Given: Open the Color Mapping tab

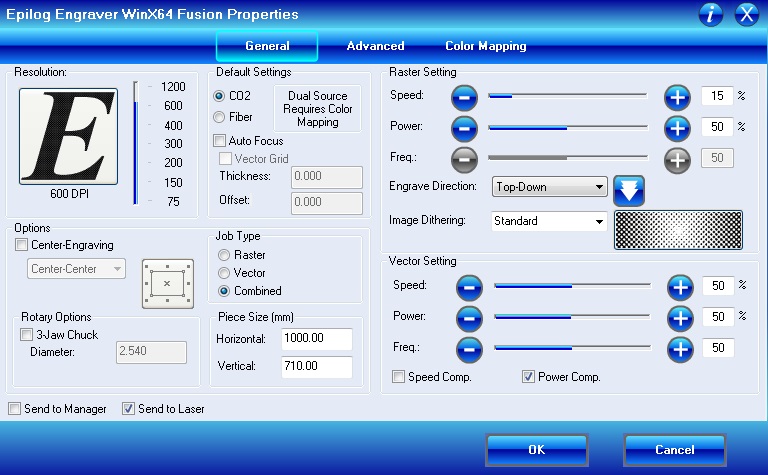Looking at the screenshot, I should 486,46.
